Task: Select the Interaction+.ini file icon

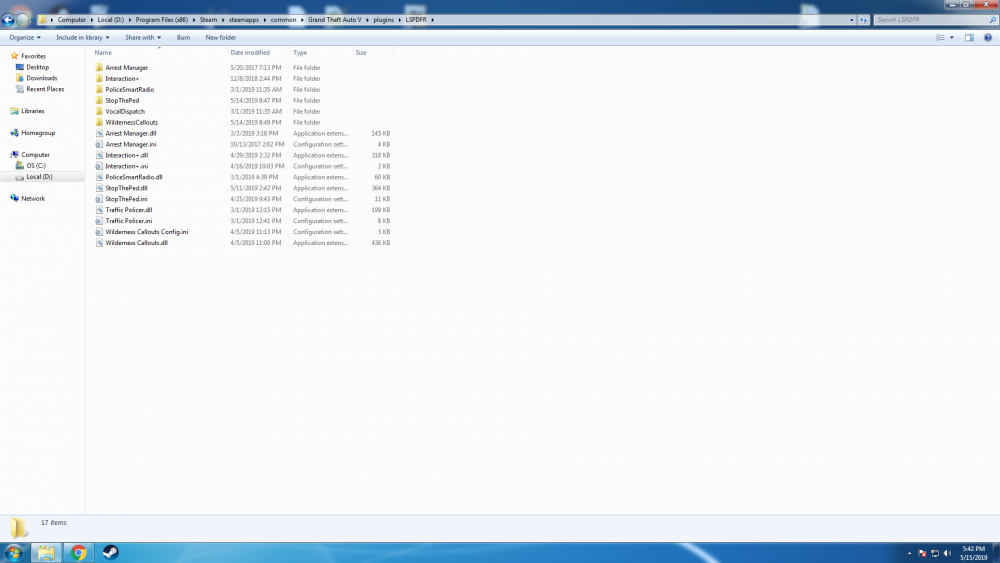Action: pos(99,166)
